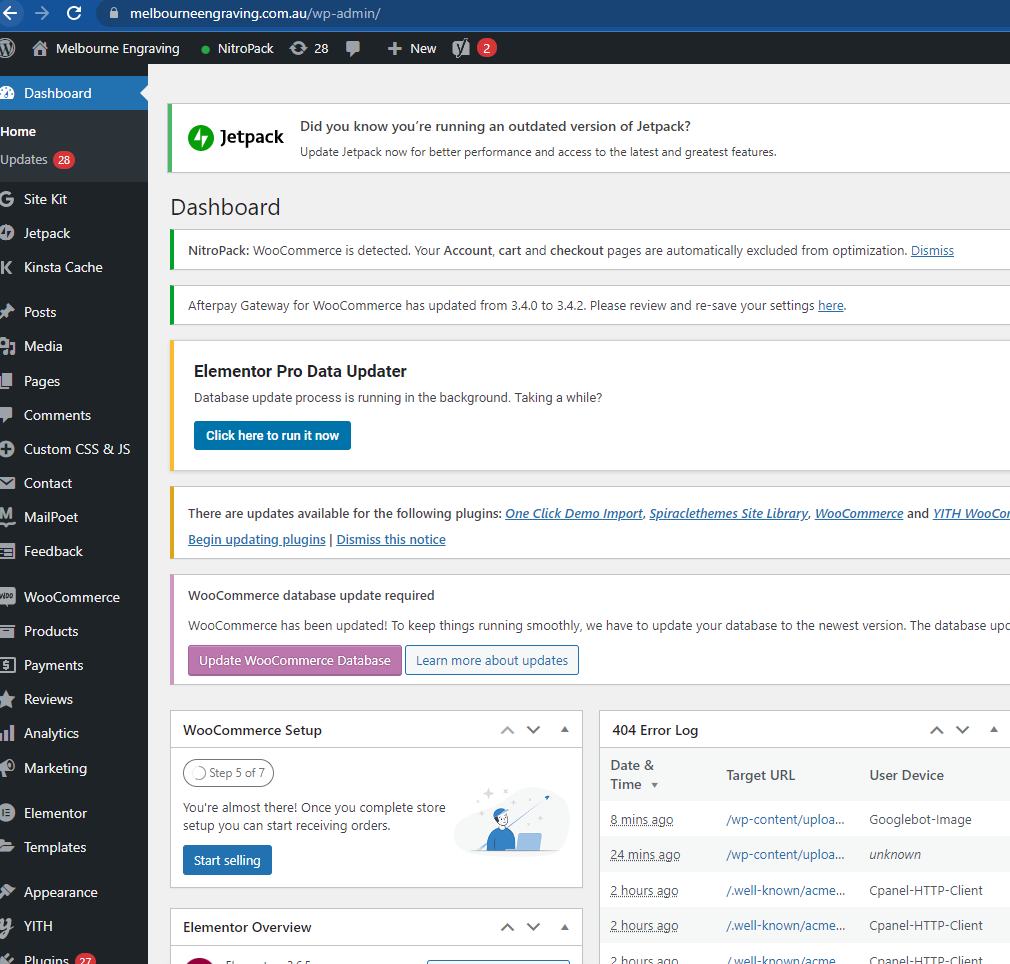Click Update WooCommerce Database button
1010x964 pixels.
tap(294, 660)
